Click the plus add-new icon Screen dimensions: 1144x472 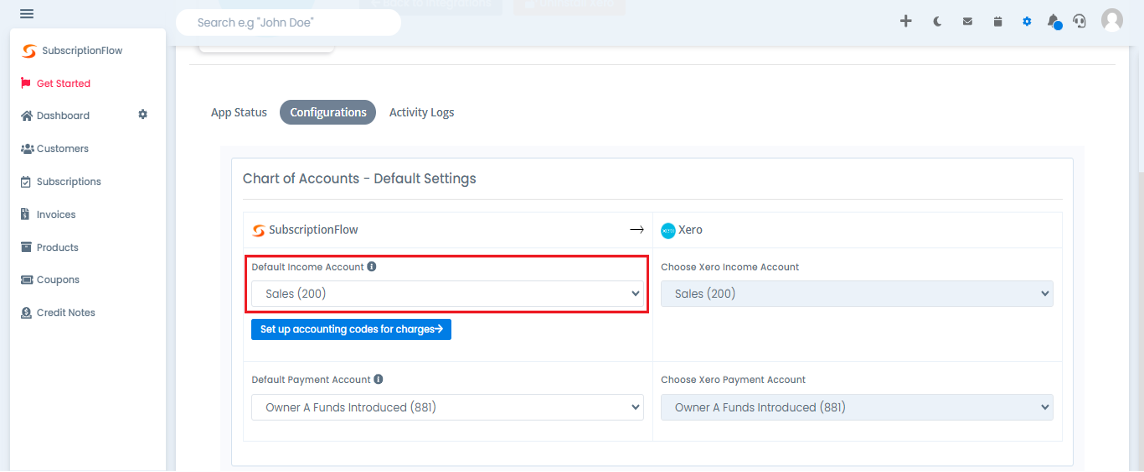coord(905,21)
